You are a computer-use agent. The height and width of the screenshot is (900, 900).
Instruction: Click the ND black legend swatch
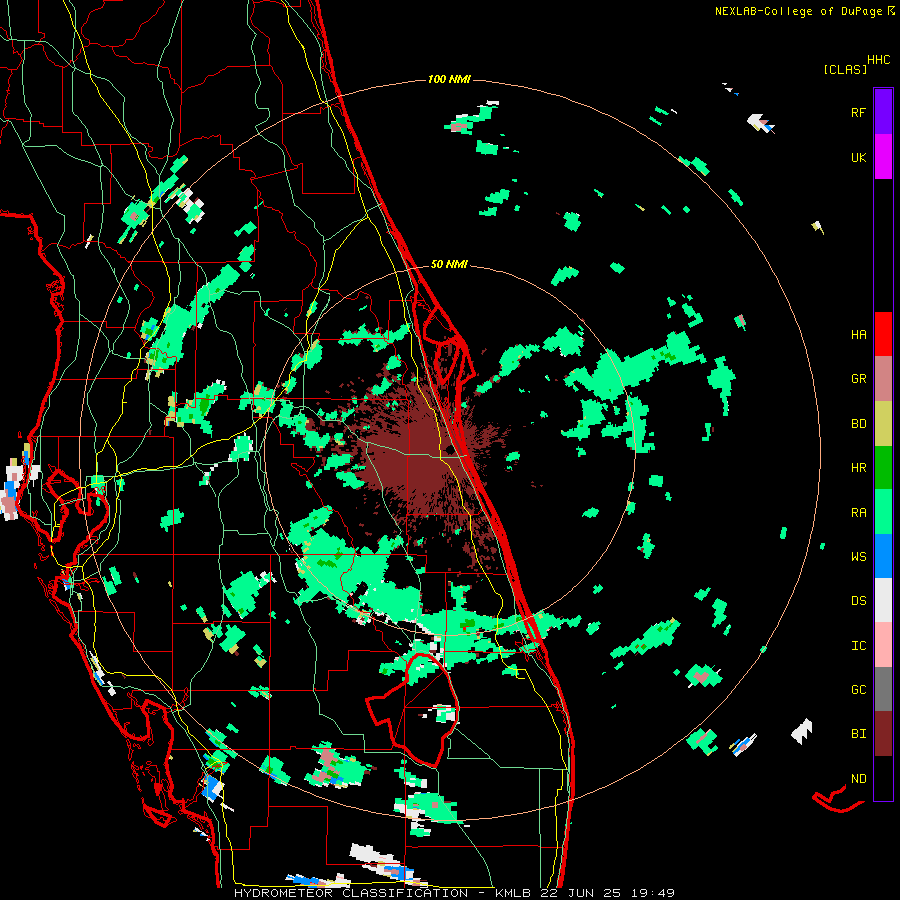[x=883, y=778]
